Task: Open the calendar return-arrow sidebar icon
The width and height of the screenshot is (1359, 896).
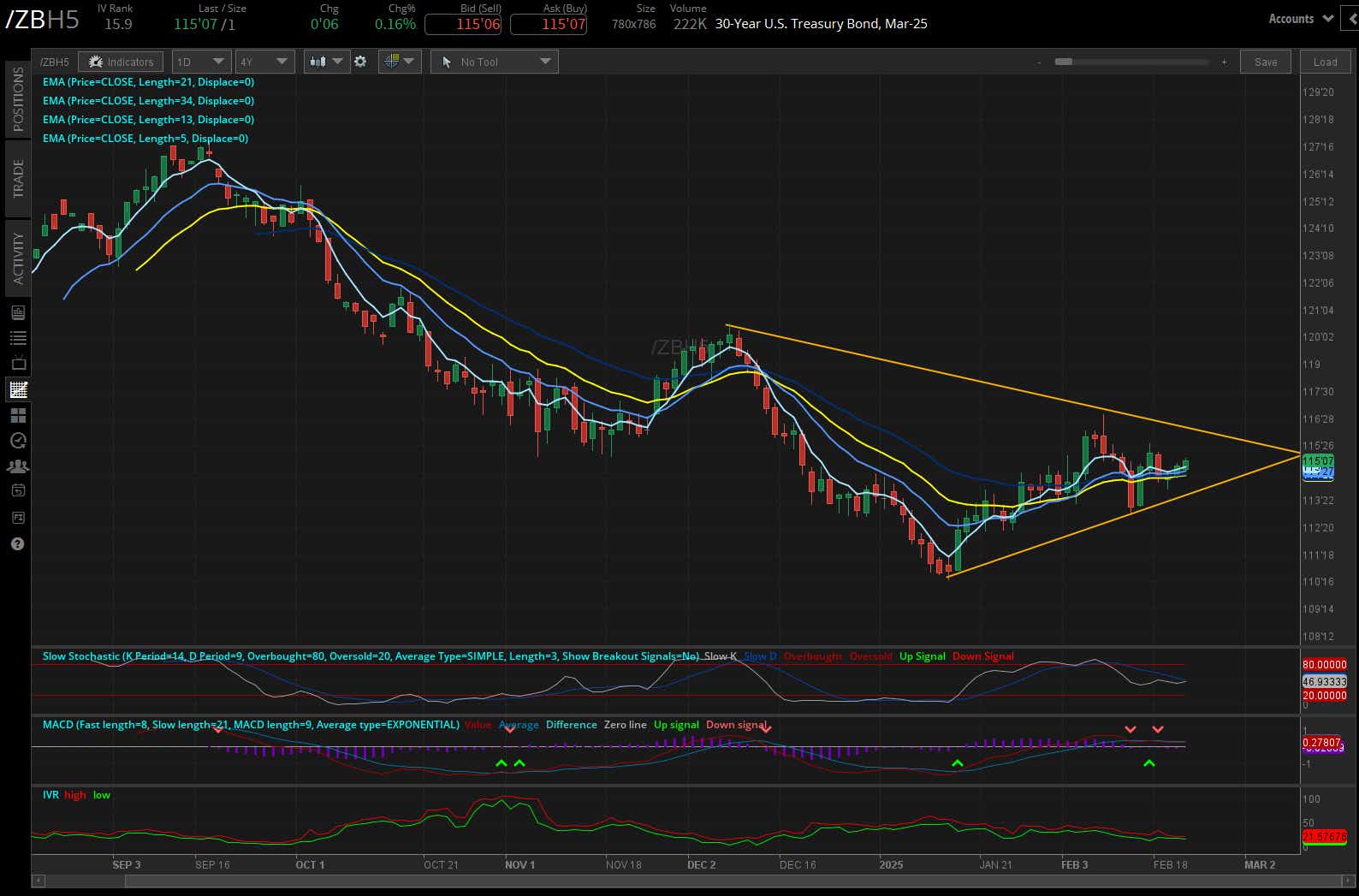Action: (17, 491)
